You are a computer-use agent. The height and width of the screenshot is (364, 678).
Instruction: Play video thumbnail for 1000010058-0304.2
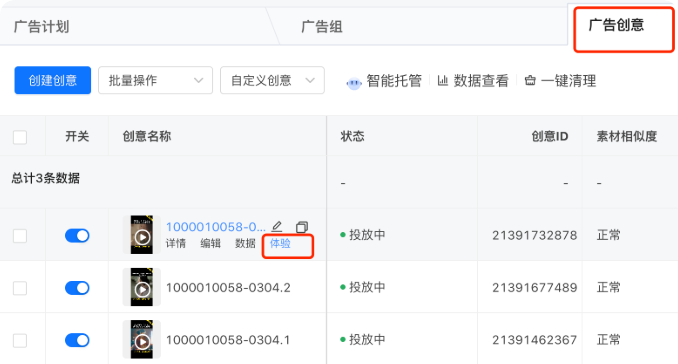[142, 287]
